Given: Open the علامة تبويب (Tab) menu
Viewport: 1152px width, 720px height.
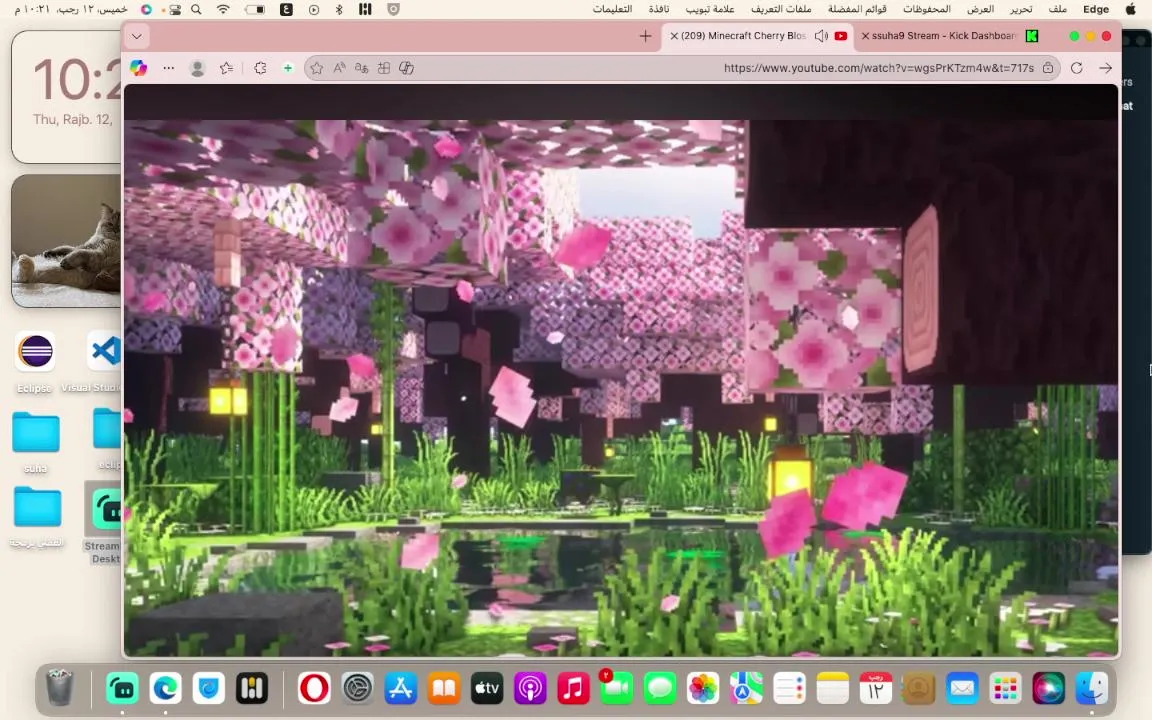Looking at the screenshot, I should (710, 10).
